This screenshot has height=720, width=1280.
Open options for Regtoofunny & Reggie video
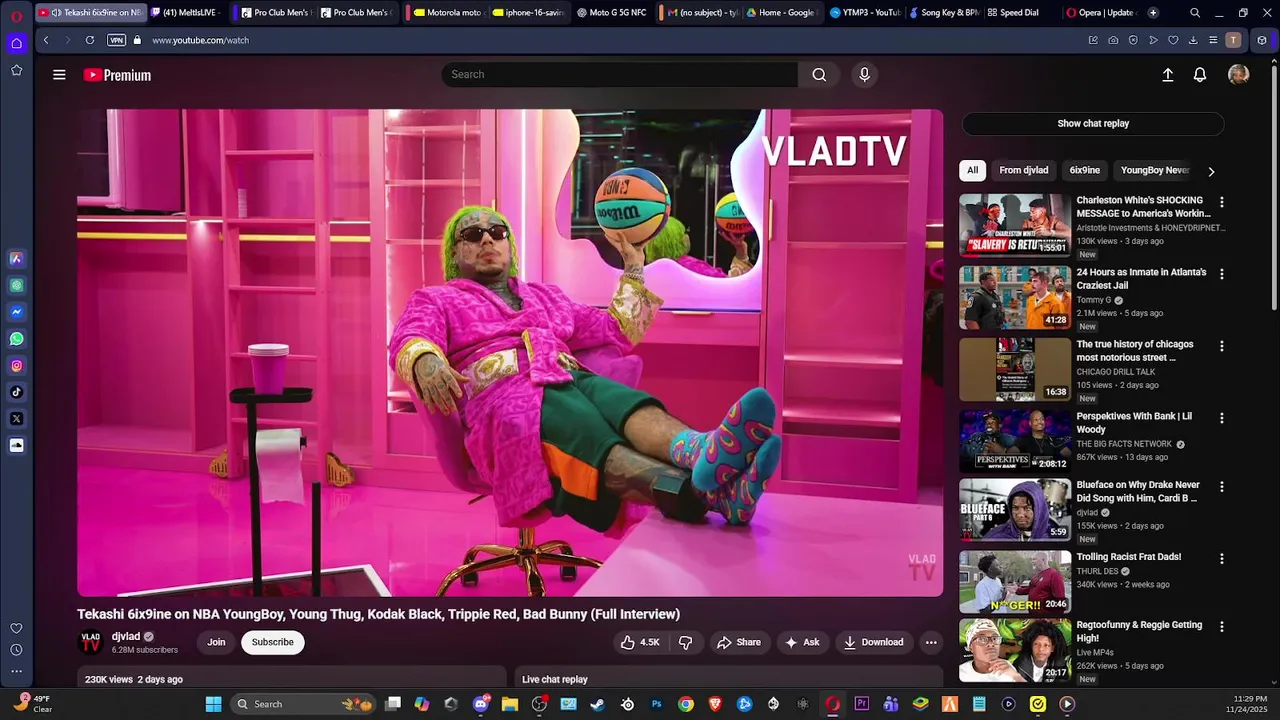[x=1221, y=627]
